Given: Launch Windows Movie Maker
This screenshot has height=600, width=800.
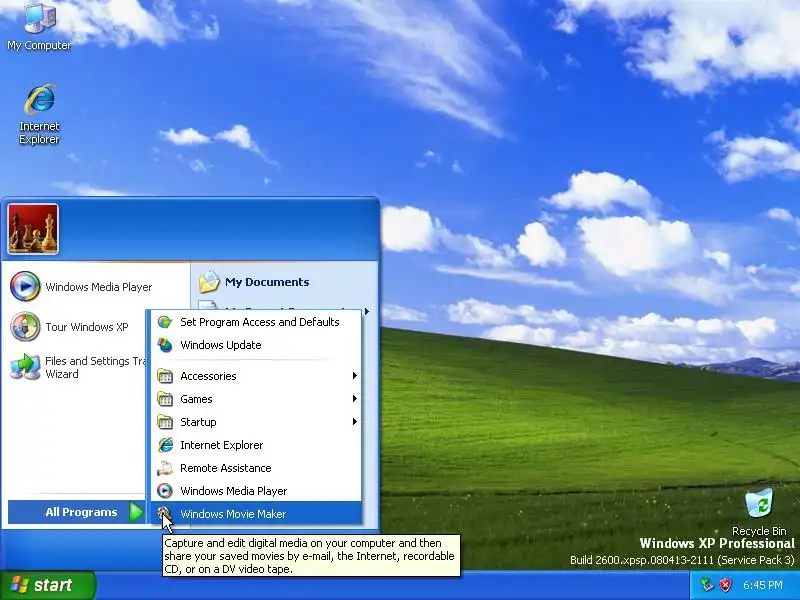Looking at the screenshot, I should [256, 514].
